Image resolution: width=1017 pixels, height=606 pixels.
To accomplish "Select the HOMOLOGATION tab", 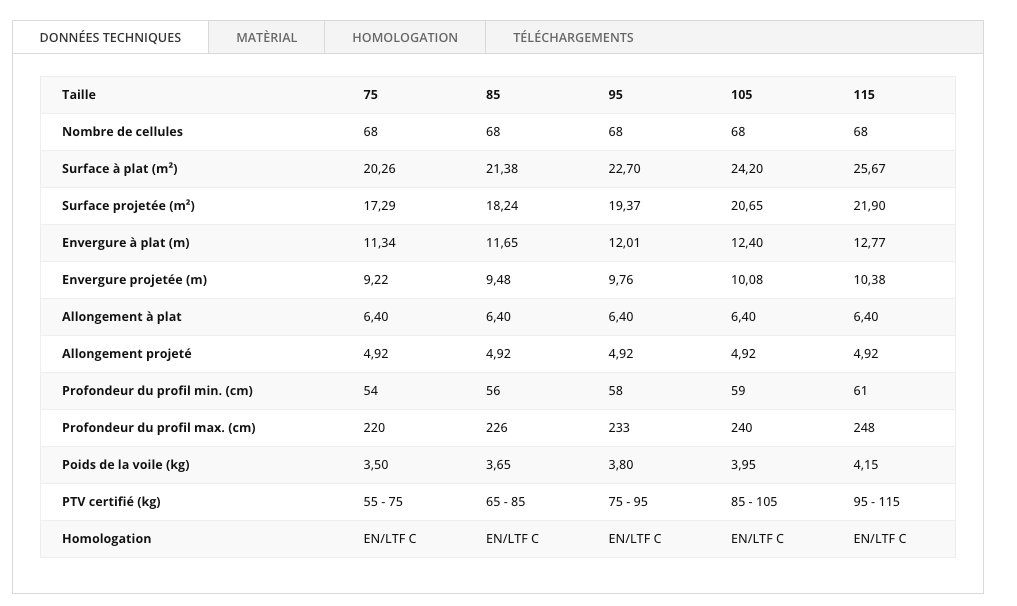I will pyautogui.click(x=404, y=37).
